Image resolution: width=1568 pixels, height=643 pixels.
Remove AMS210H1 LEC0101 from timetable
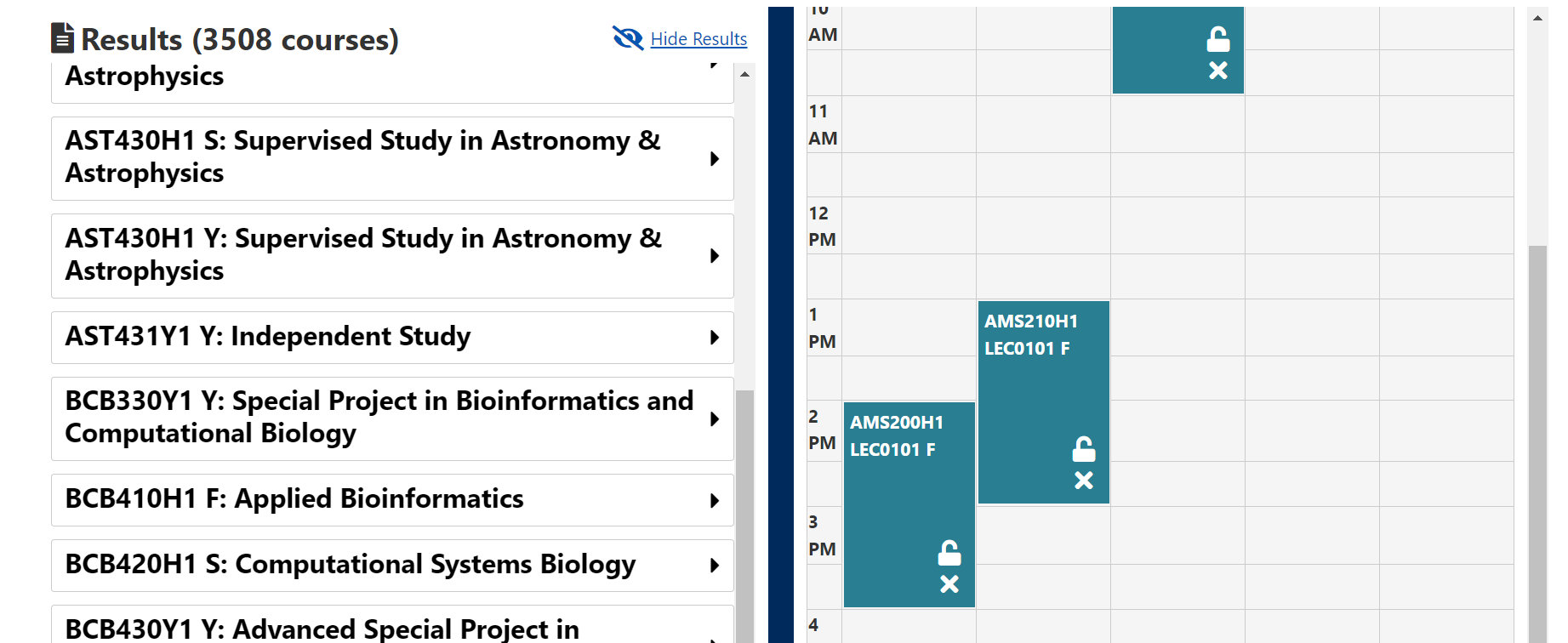point(1084,481)
